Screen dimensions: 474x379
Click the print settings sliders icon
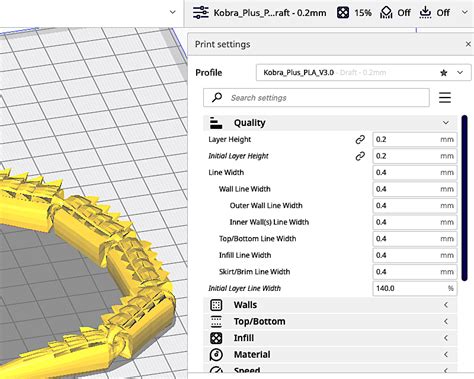pos(201,13)
